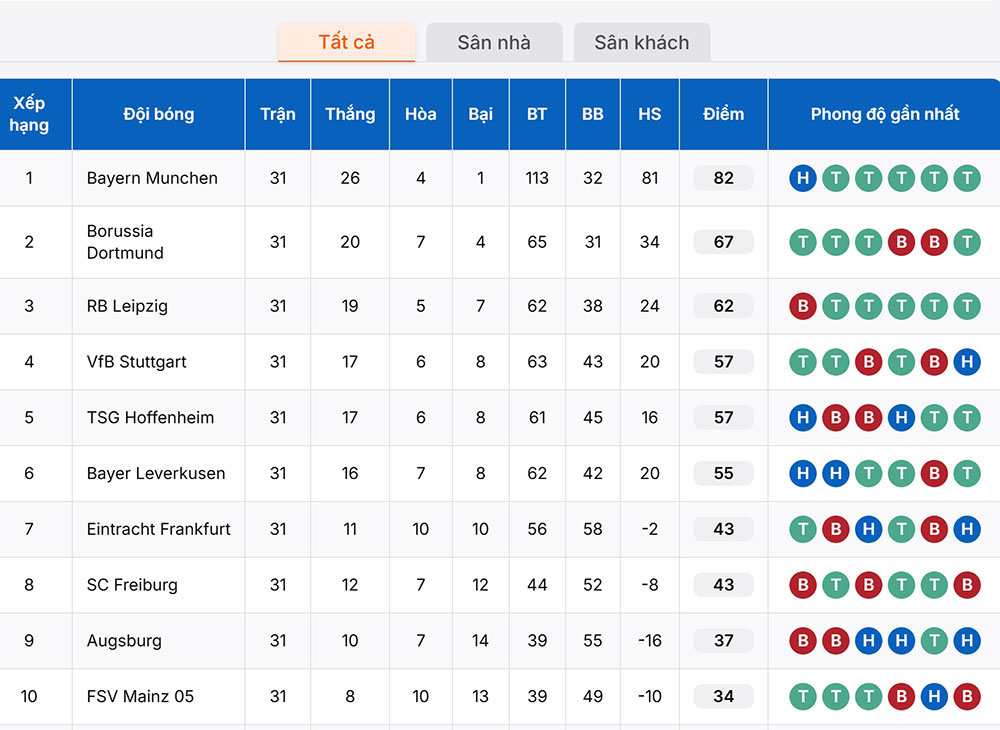Screen dimensions: 1000x730
Task: Click the green T form icon for Augsburg
Action: tap(934, 641)
